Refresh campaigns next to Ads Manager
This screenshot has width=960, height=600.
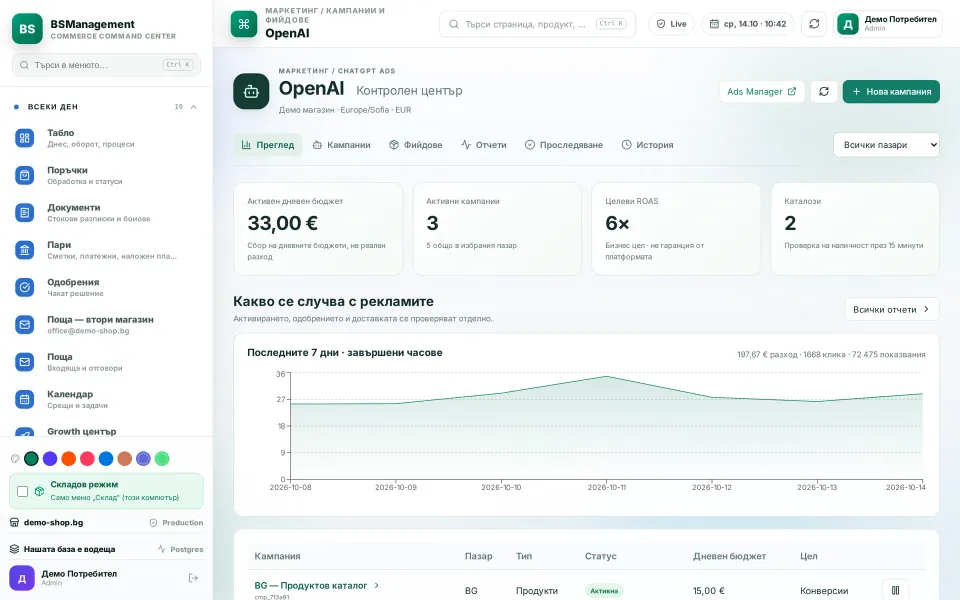tap(823, 91)
